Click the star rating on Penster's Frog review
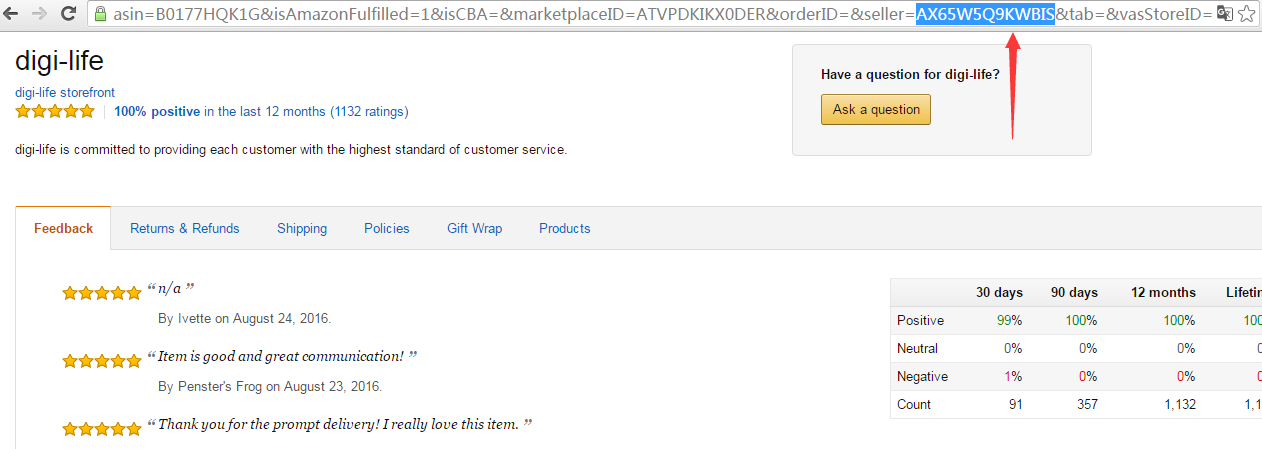Image resolution: width=1262 pixels, height=449 pixels. pyautogui.click(x=102, y=361)
